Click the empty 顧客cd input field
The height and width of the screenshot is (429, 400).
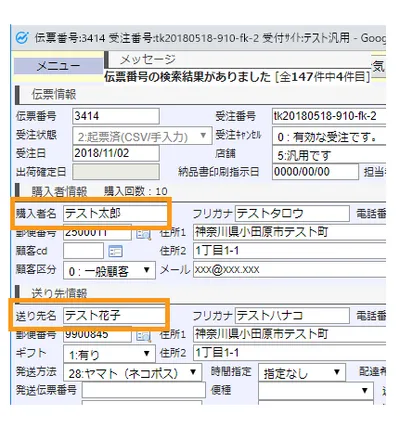click(x=83, y=251)
